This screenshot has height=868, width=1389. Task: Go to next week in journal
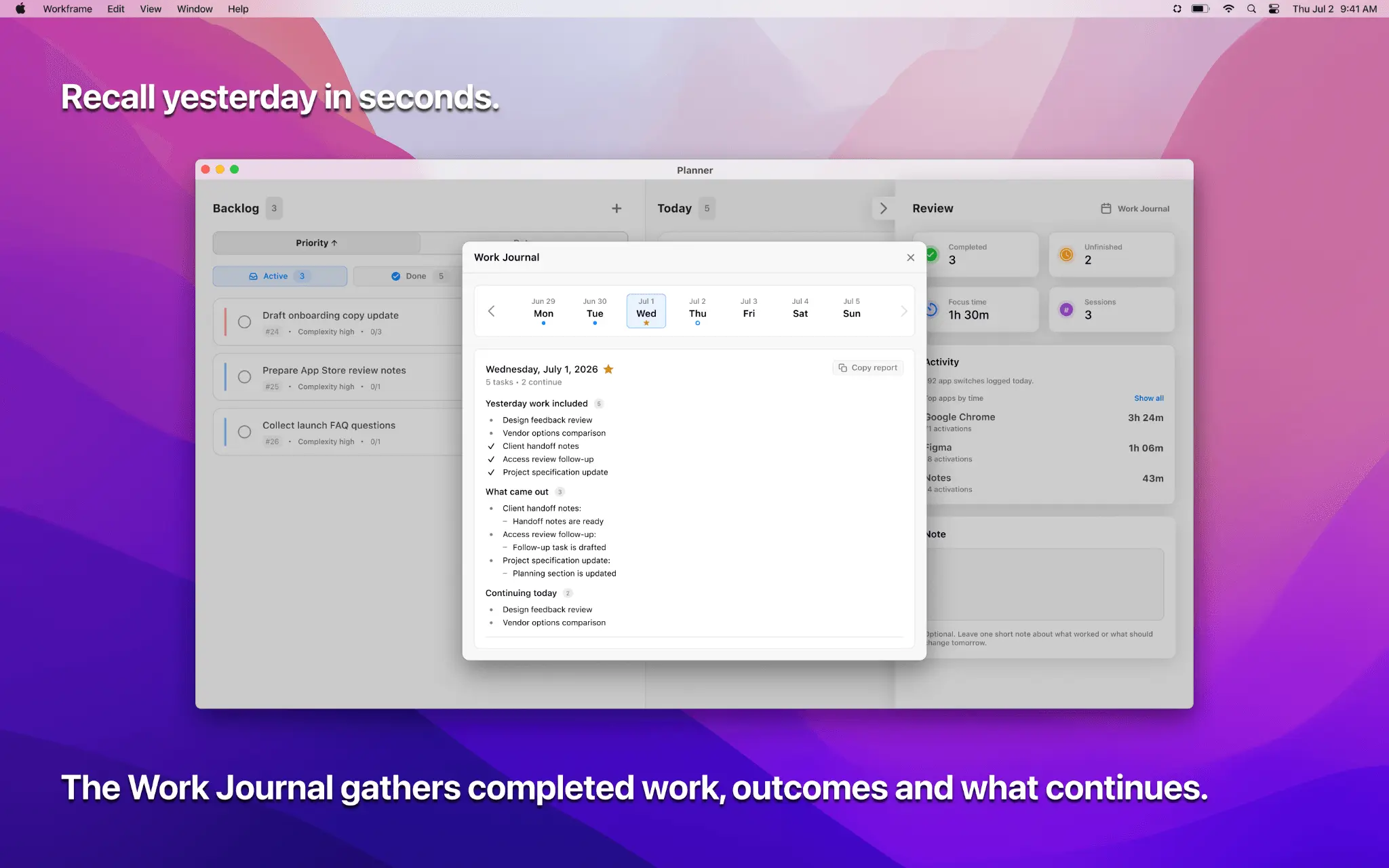tap(903, 311)
